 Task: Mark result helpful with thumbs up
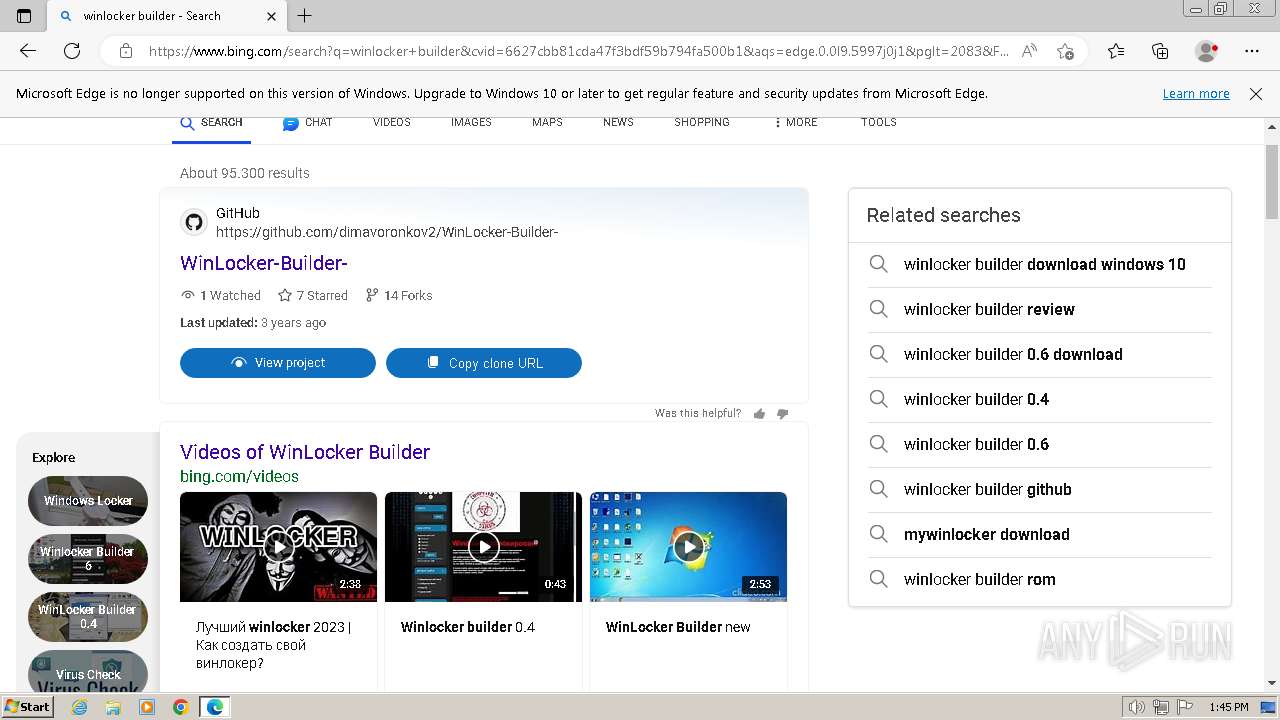tap(759, 414)
